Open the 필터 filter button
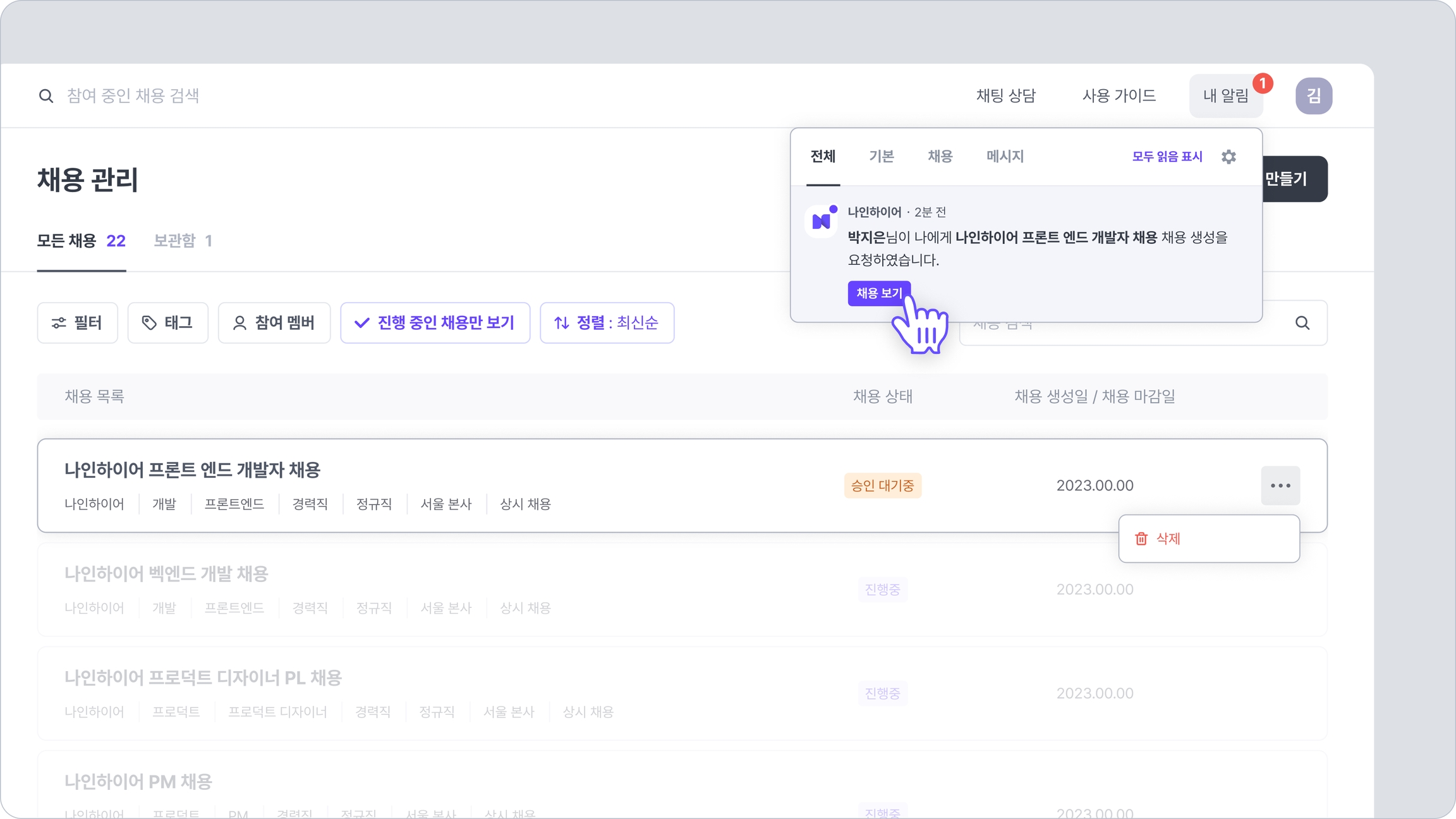1456x819 pixels. coord(77,323)
